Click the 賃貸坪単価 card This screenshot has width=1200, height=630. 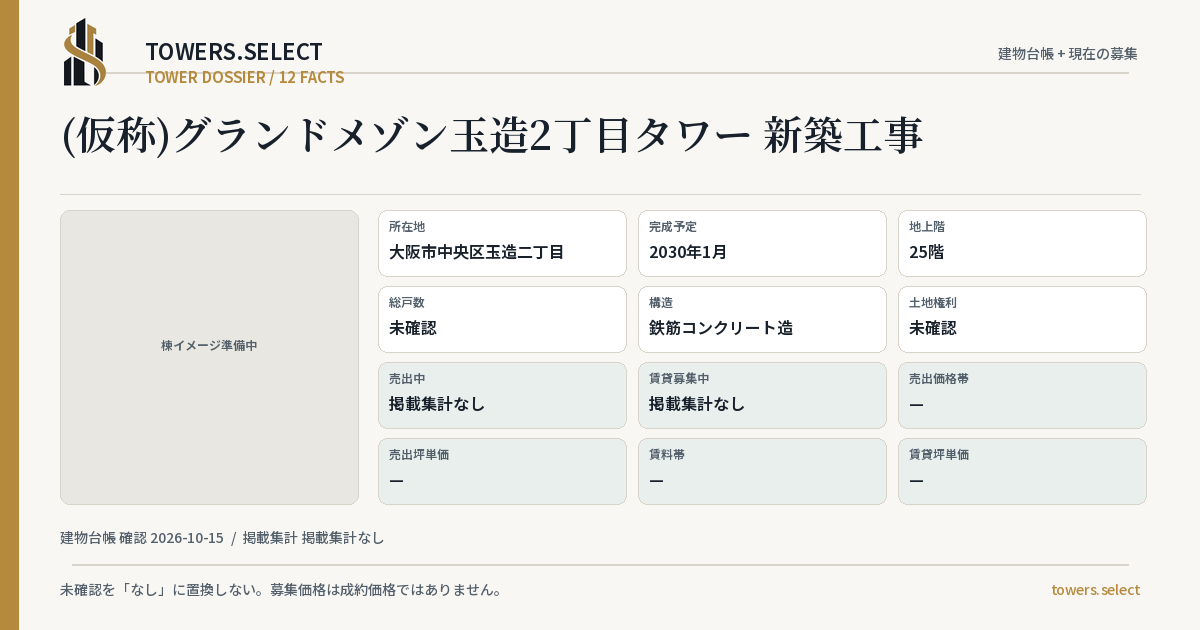coord(1022,471)
